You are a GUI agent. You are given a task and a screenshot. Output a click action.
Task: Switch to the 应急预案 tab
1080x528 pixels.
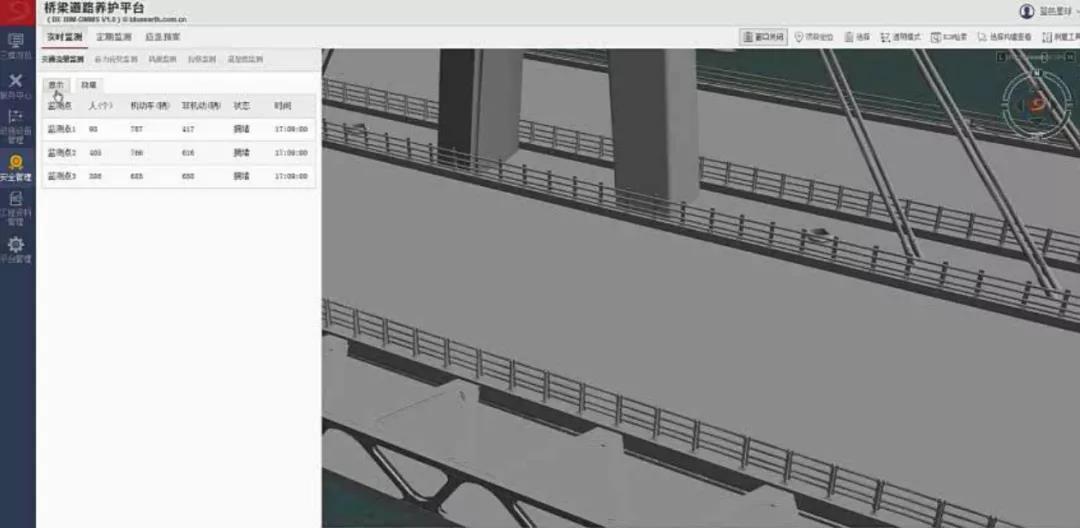tap(163, 37)
